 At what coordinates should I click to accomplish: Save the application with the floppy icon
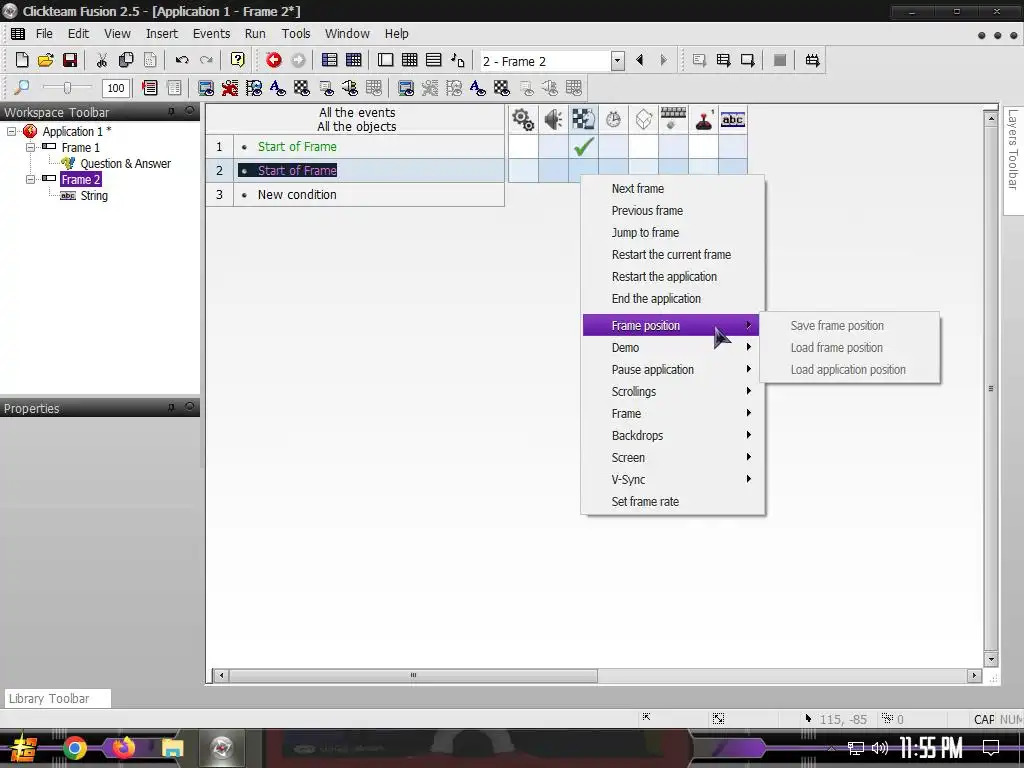pos(70,61)
